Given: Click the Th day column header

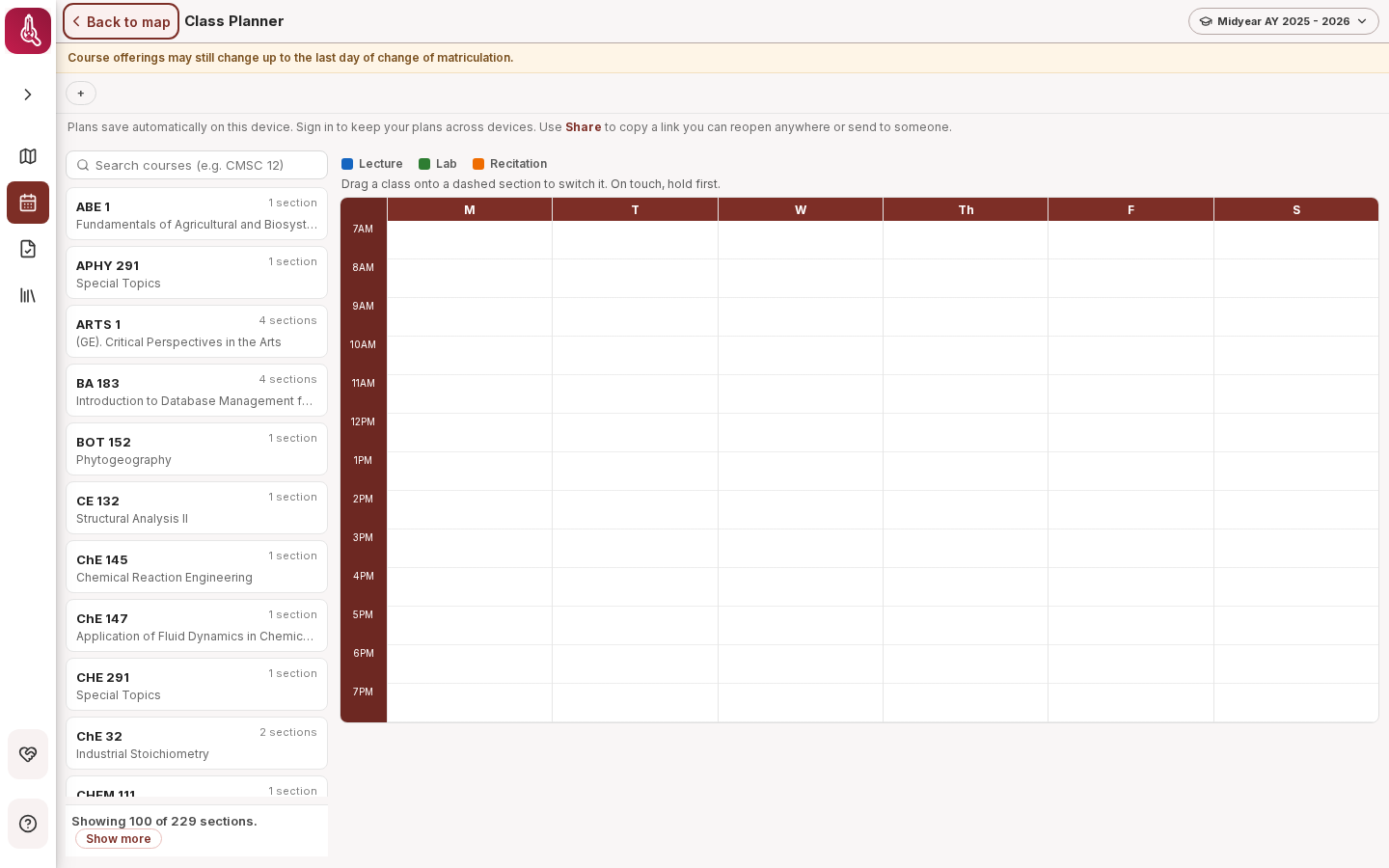Looking at the screenshot, I should [966, 209].
